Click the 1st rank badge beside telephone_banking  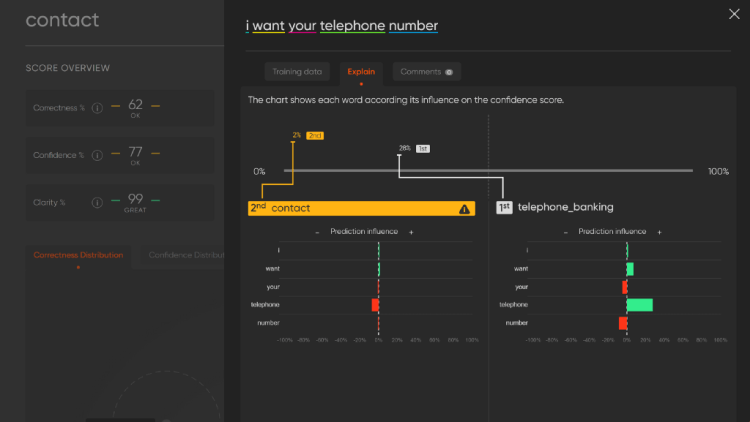click(x=504, y=207)
